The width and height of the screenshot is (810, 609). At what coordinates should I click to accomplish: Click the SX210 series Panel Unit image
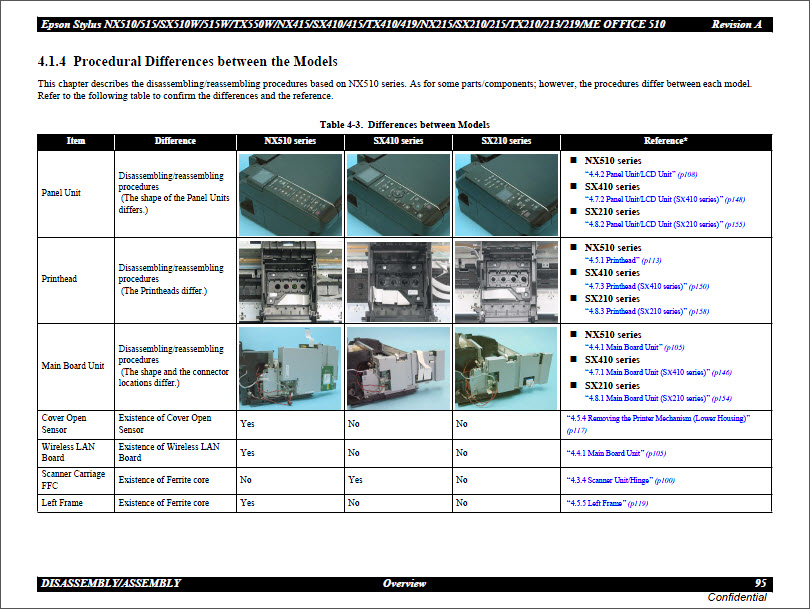coord(505,193)
